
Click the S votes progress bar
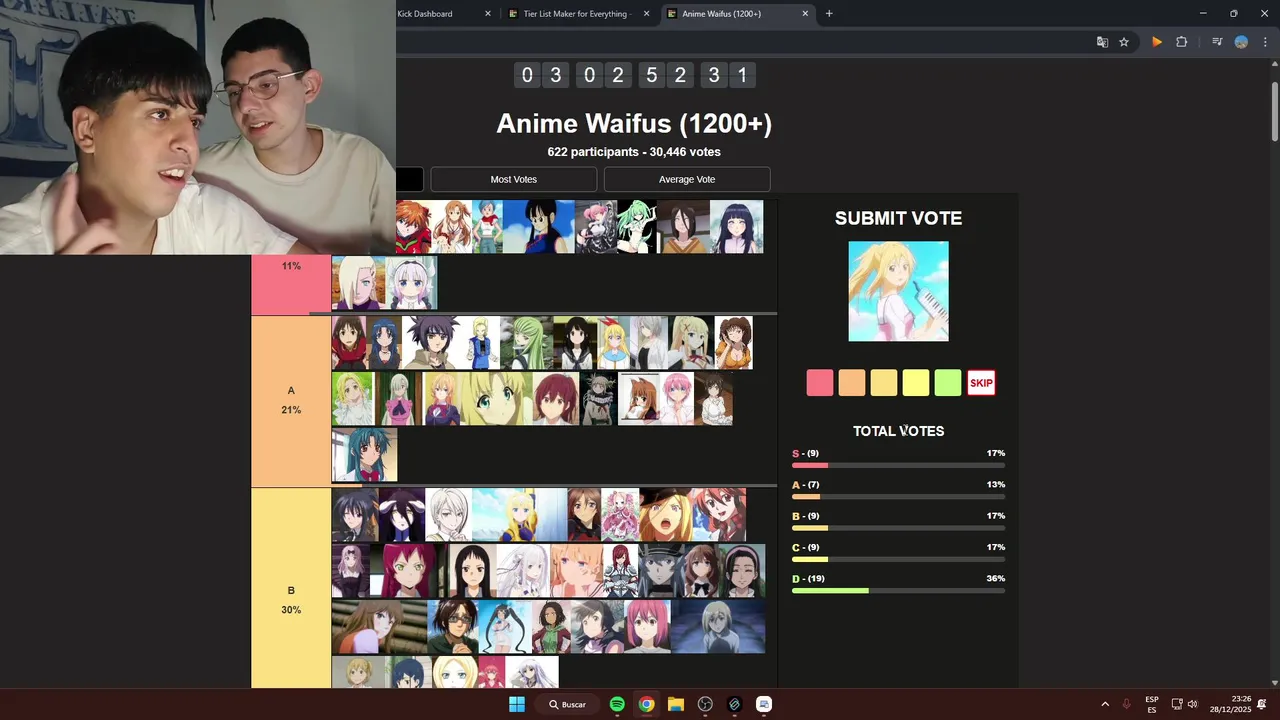[898, 465]
